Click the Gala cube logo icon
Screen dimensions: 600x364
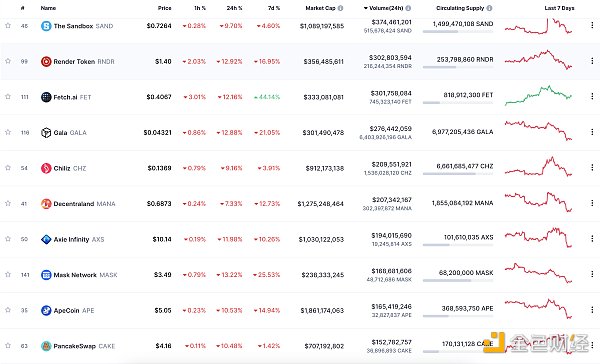(46, 132)
